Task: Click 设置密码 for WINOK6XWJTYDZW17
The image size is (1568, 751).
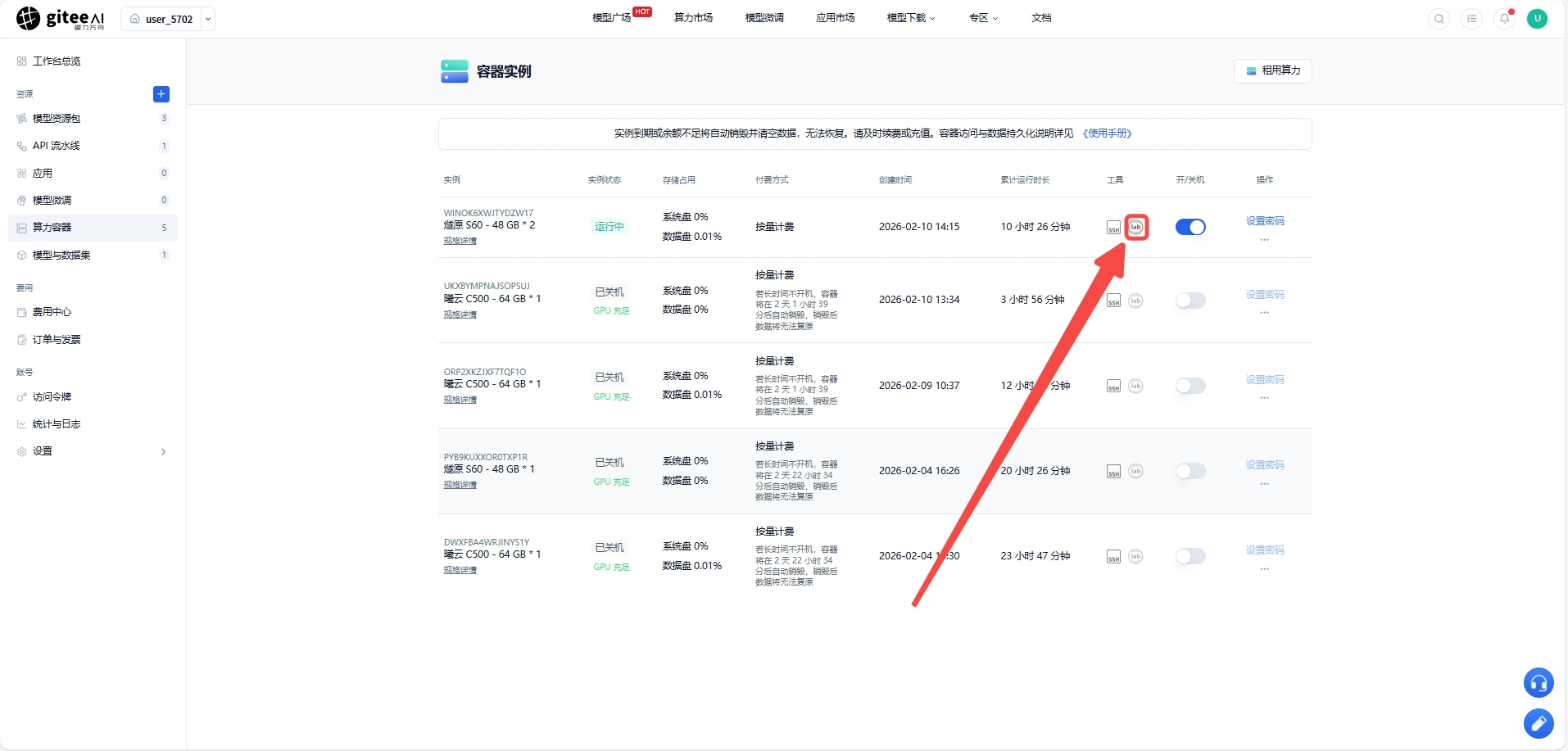Action: click(1265, 221)
